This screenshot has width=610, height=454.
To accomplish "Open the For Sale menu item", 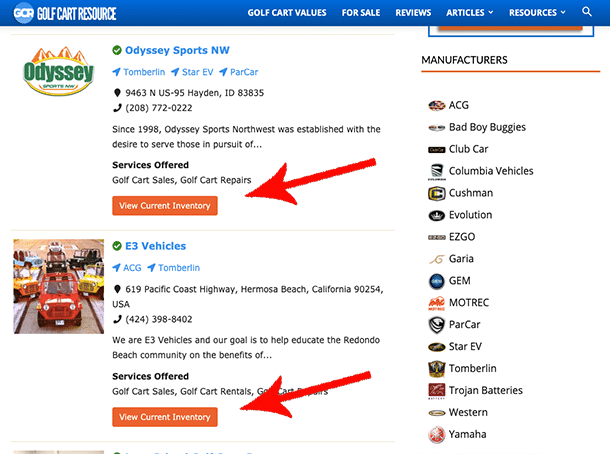I will (361, 13).
